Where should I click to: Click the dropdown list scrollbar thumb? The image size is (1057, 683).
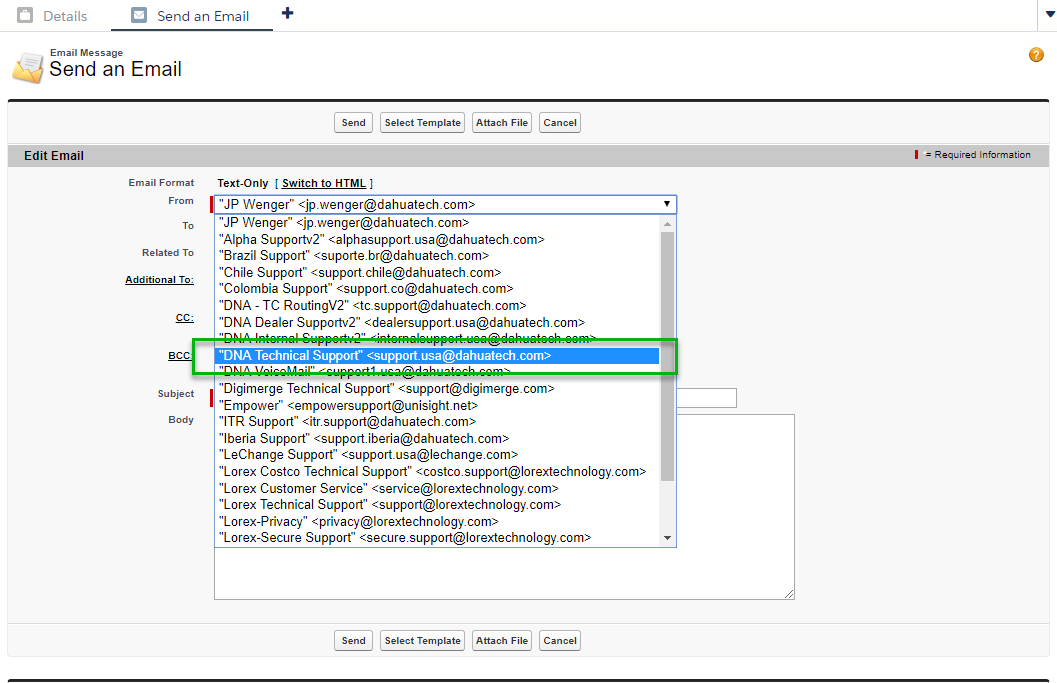(x=667, y=357)
